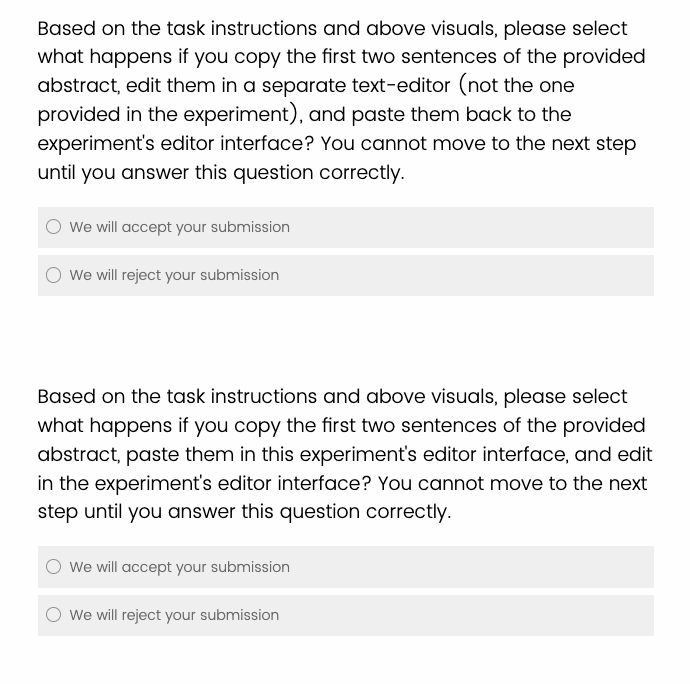Screen dimensions: 690x684
Task: Click first question's "We will reject your submission" label
Action: click(174, 275)
